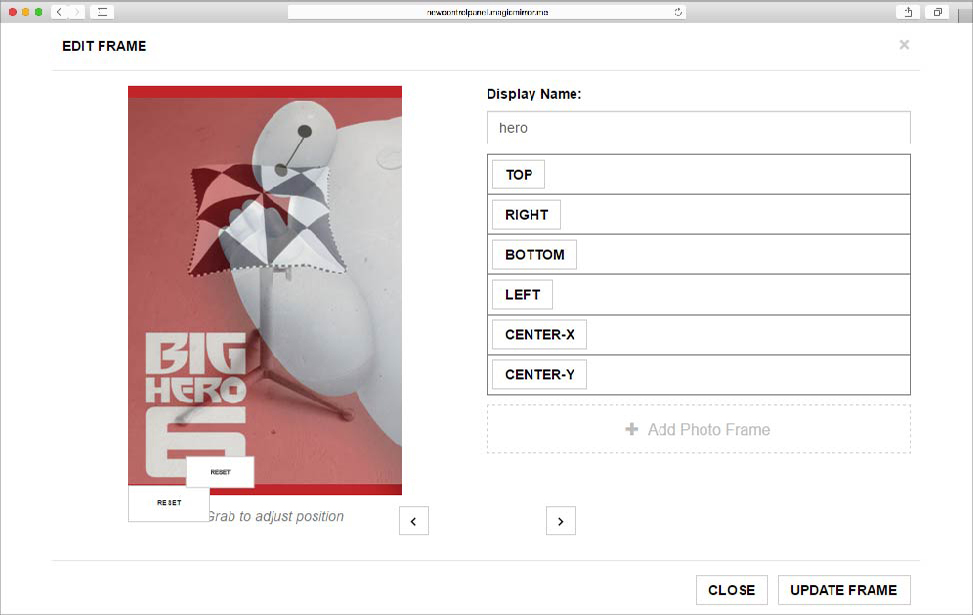Select the BOTTOM alignment button

coord(534,254)
